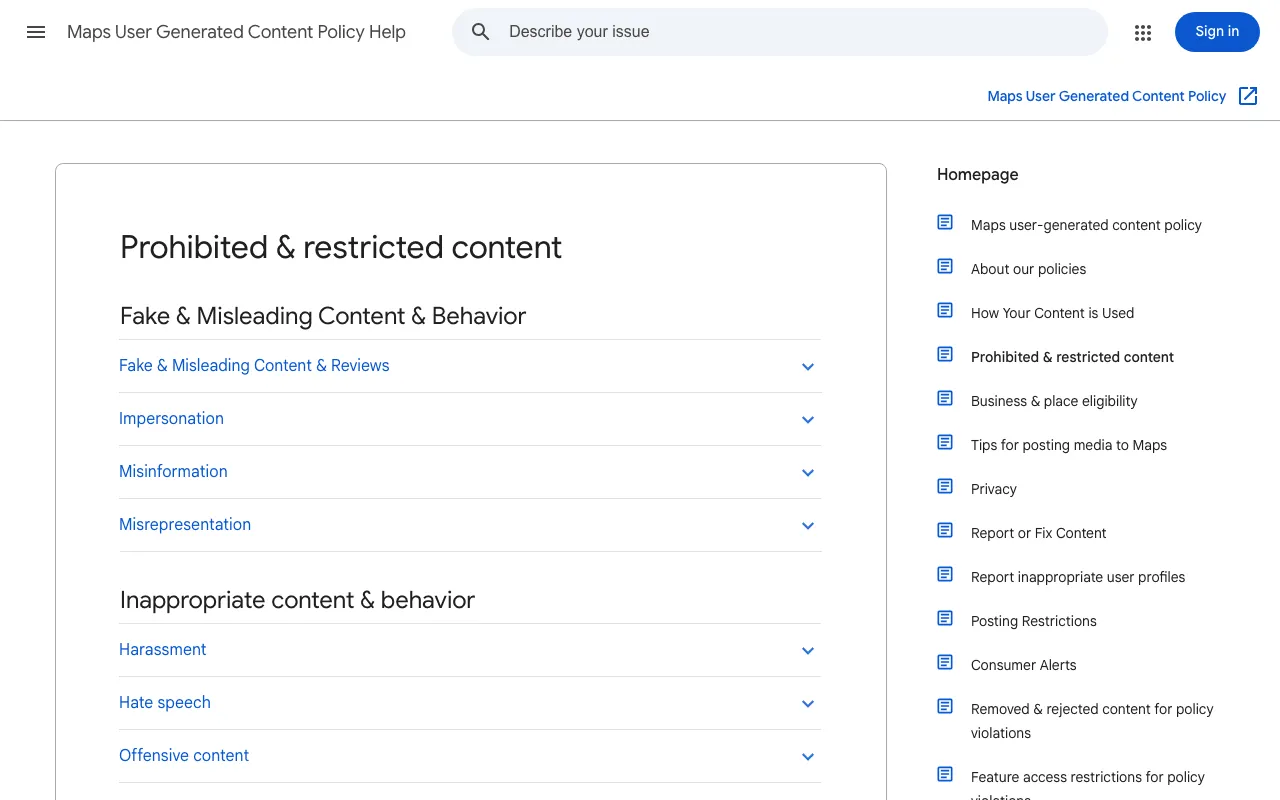Click Maps User Generated Content Policy Help title
Viewport: 1280px width, 800px height.
click(x=236, y=32)
